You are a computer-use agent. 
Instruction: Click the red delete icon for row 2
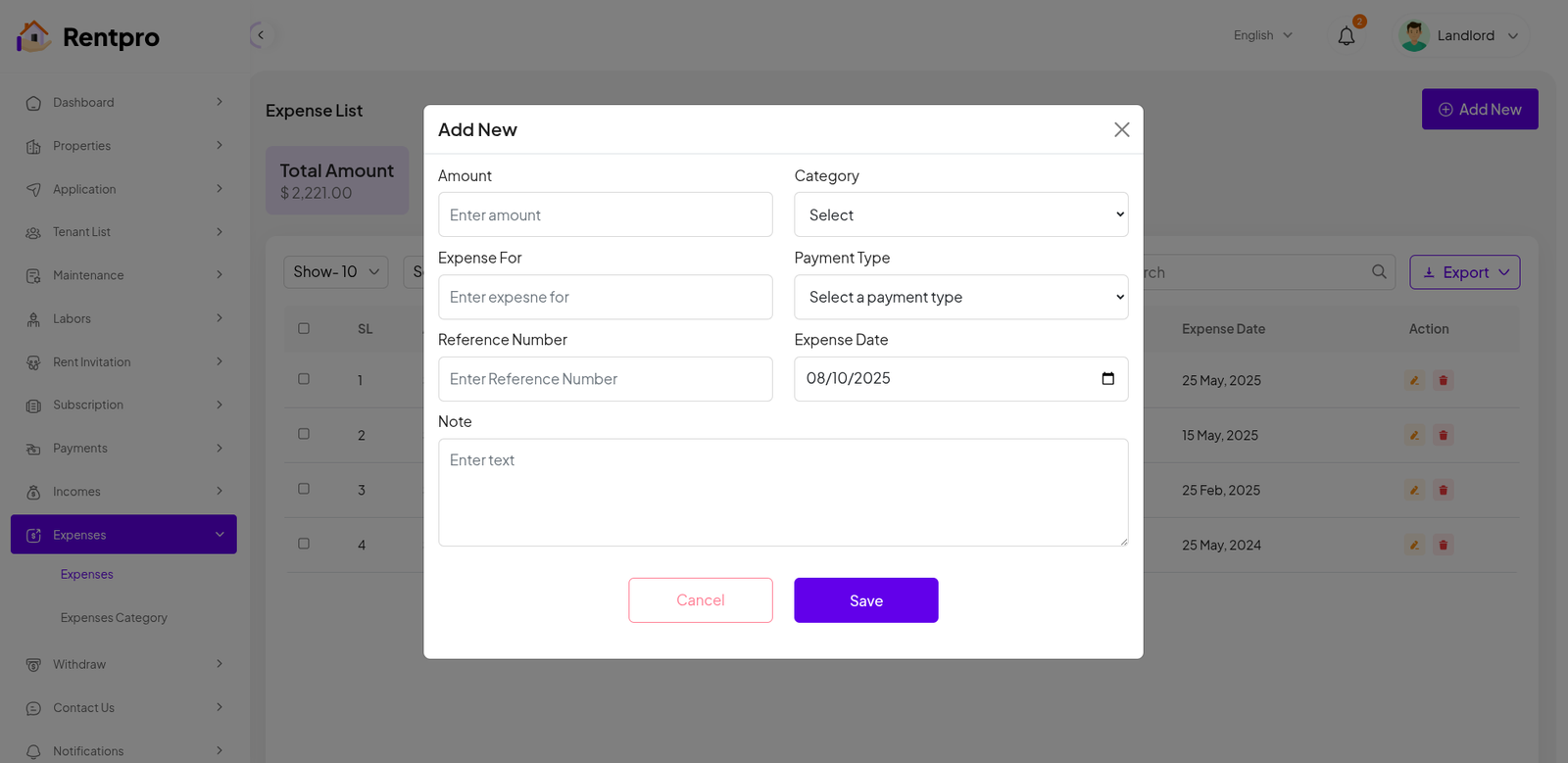click(1443, 435)
